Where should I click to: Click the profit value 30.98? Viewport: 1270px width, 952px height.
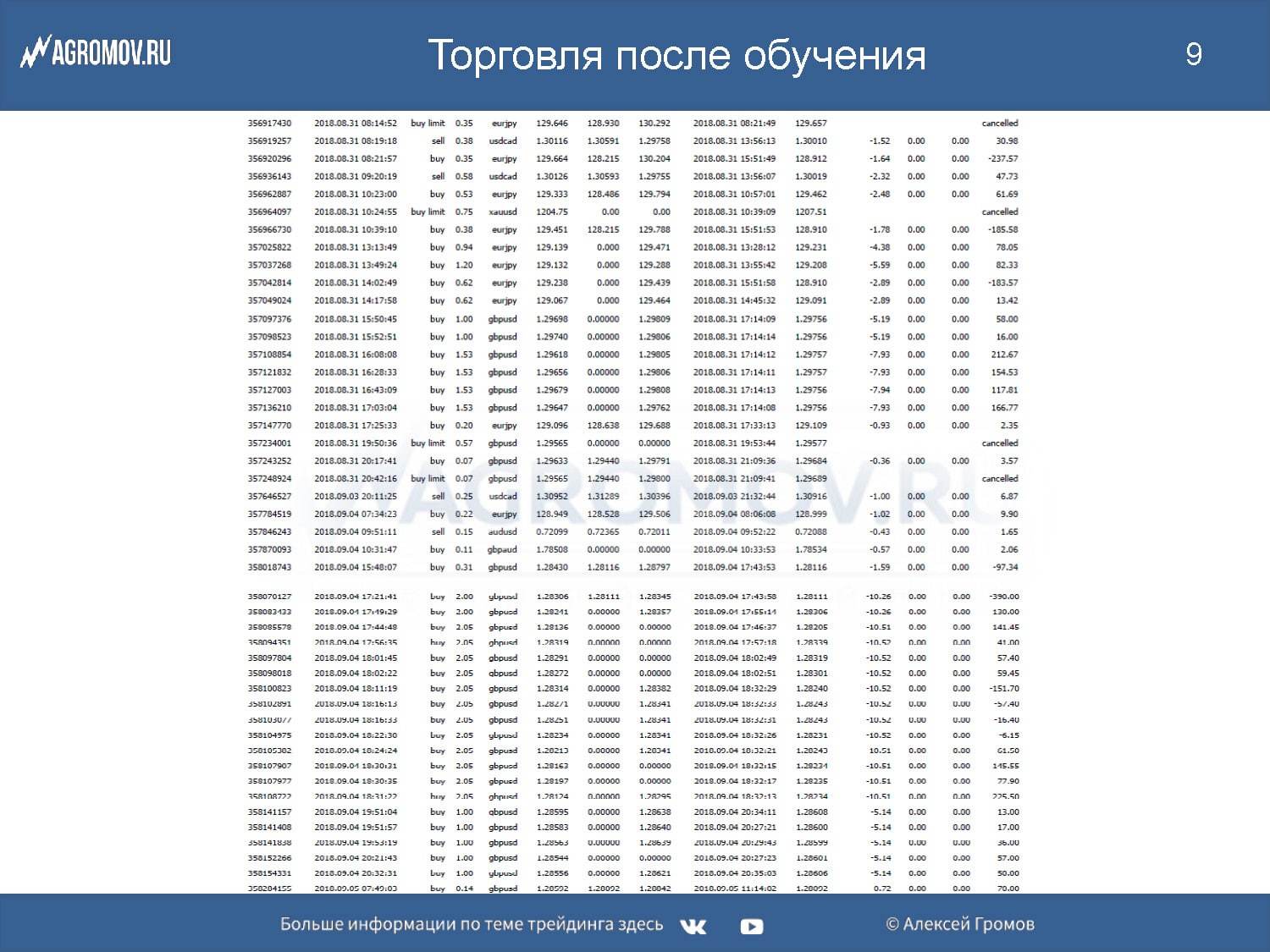(x=1007, y=141)
